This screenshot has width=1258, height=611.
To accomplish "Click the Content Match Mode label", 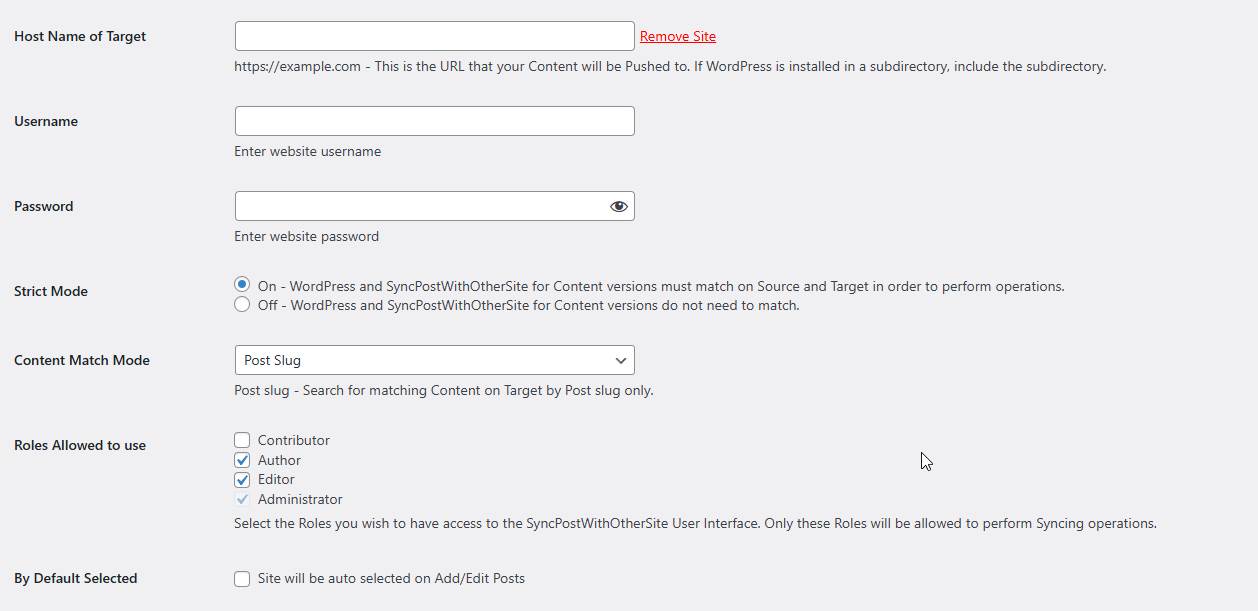I will pos(82,360).
